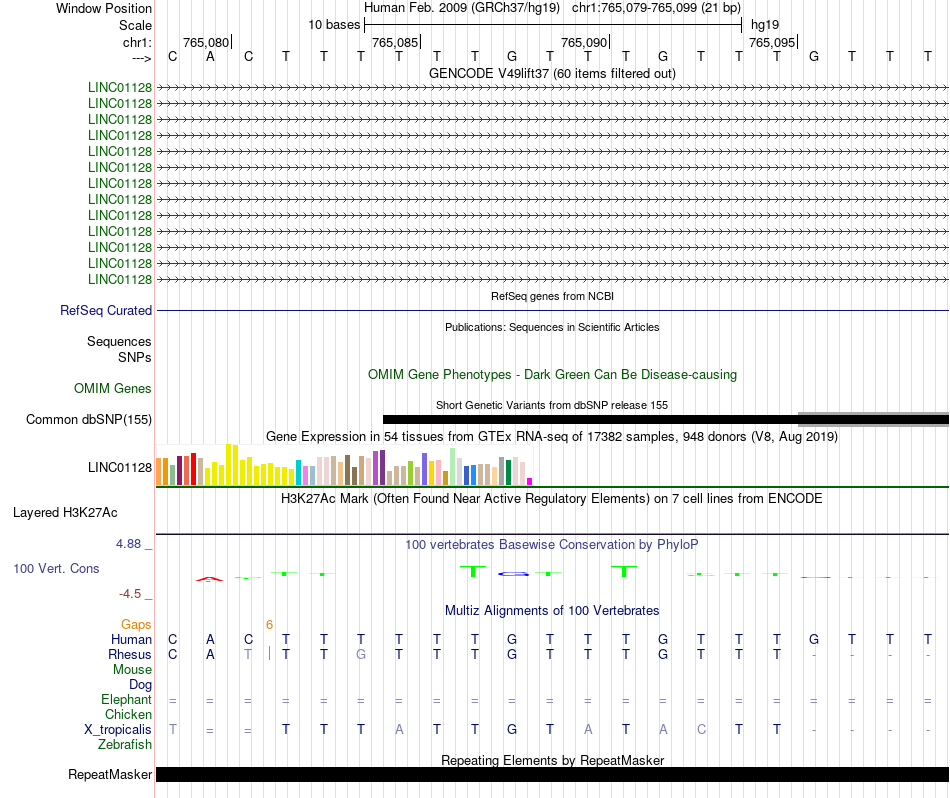Select the OMIM Genes track label
Viewport: 950px width, 798px height.
112,388
